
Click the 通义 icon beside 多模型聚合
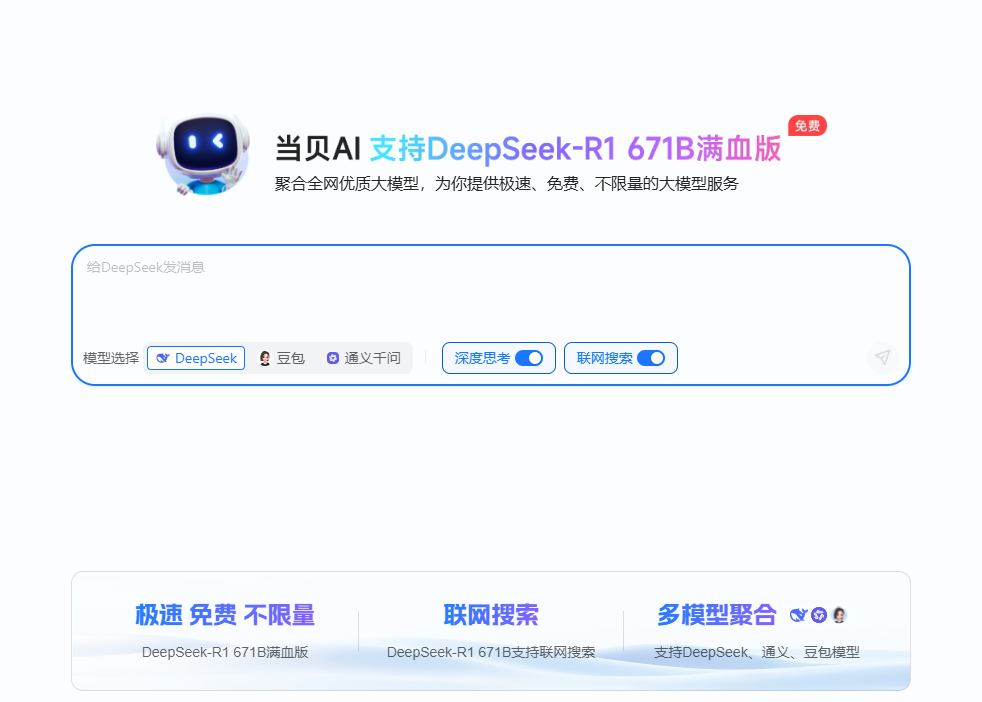point(819,615)
